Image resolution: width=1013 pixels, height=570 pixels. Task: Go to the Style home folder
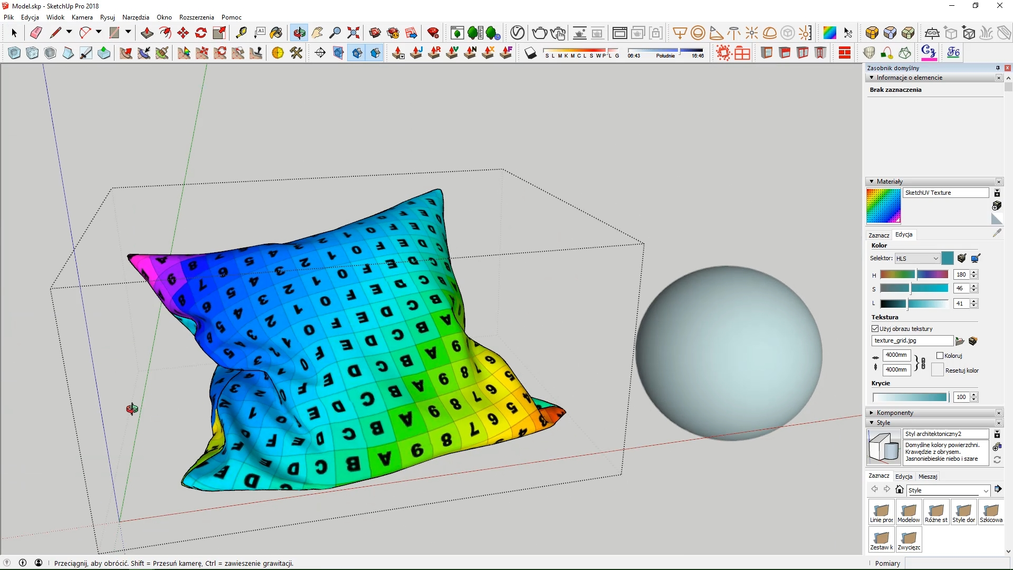tap(899, 489)
